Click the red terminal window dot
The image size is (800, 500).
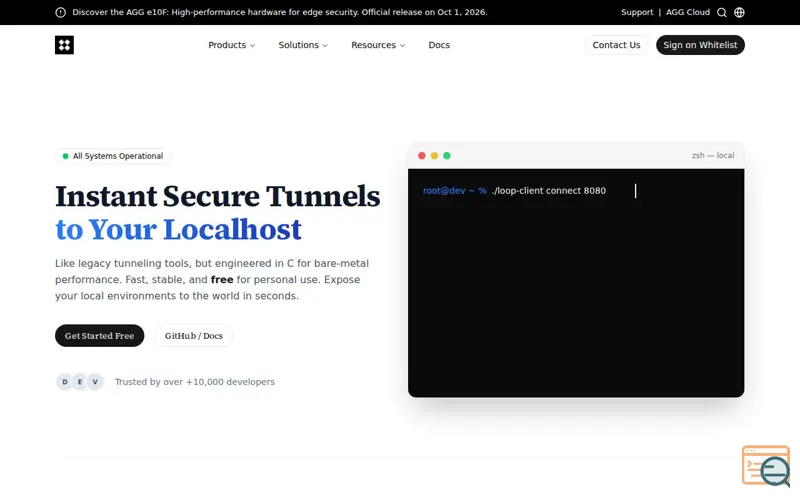[x=421, y=156]
